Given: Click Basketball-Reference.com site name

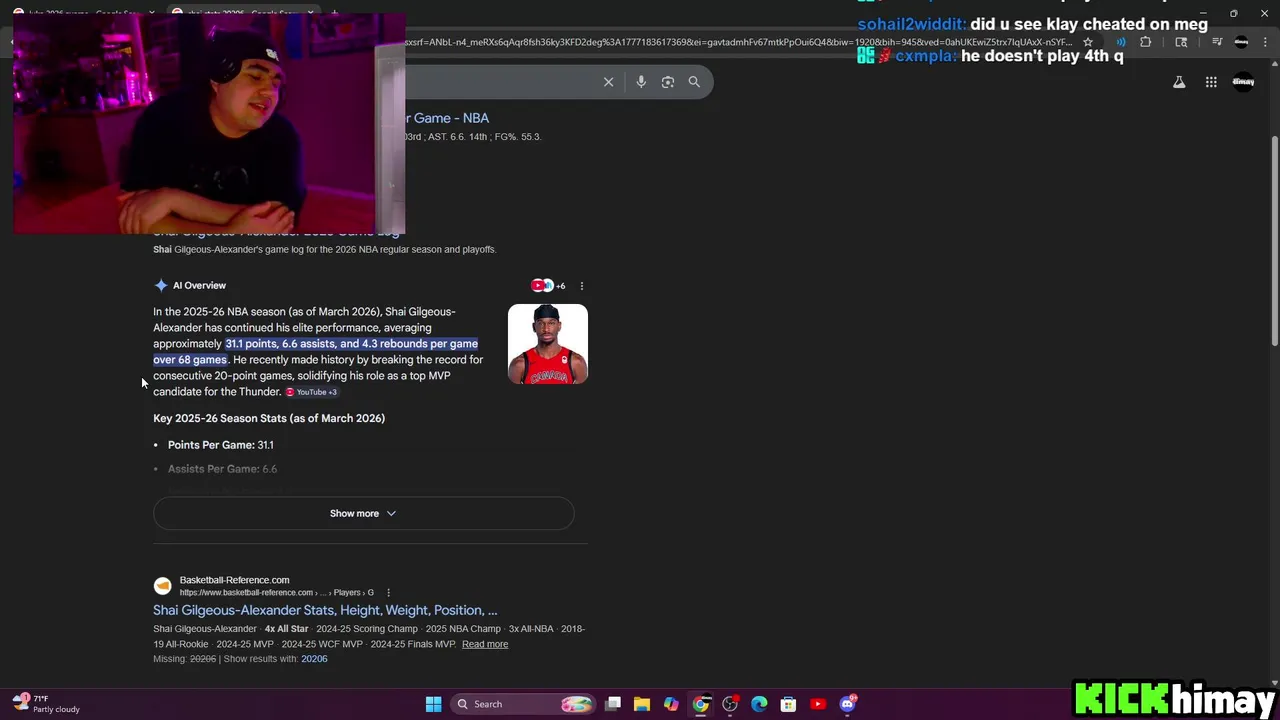Looking at the screenshot, I should [x=234, y=580].
